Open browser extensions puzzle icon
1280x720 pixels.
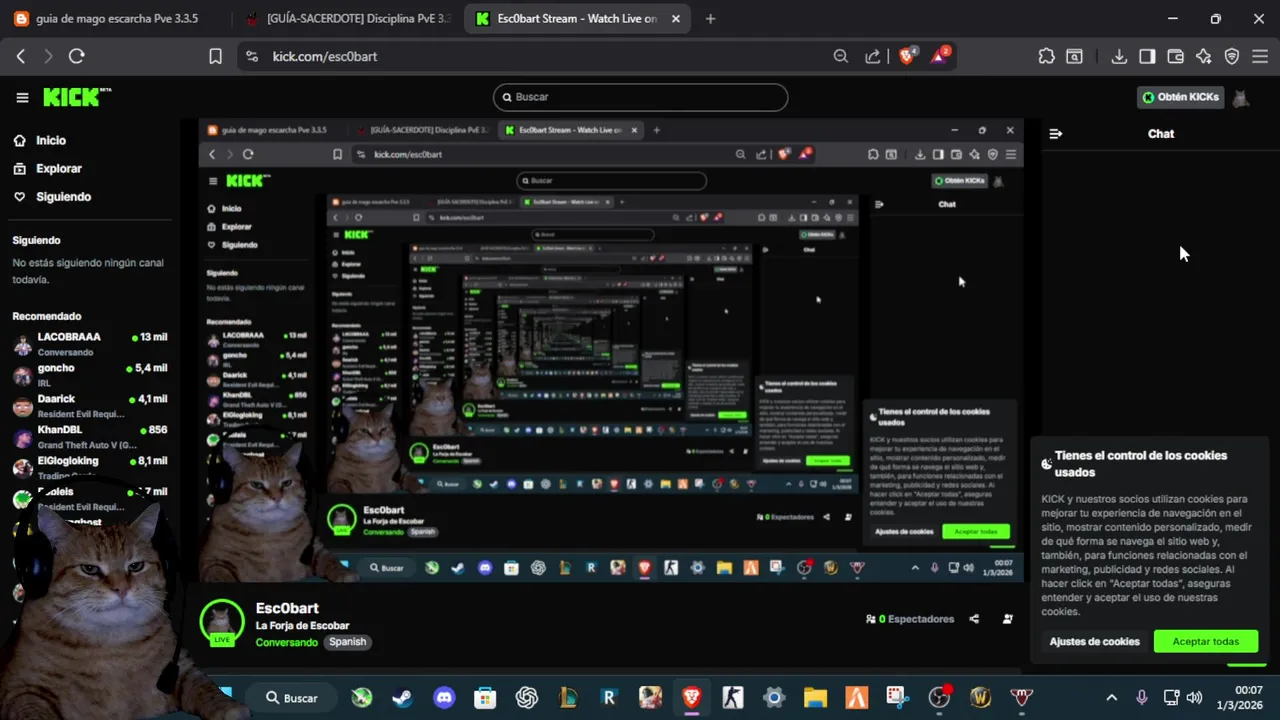point(1046,57)
